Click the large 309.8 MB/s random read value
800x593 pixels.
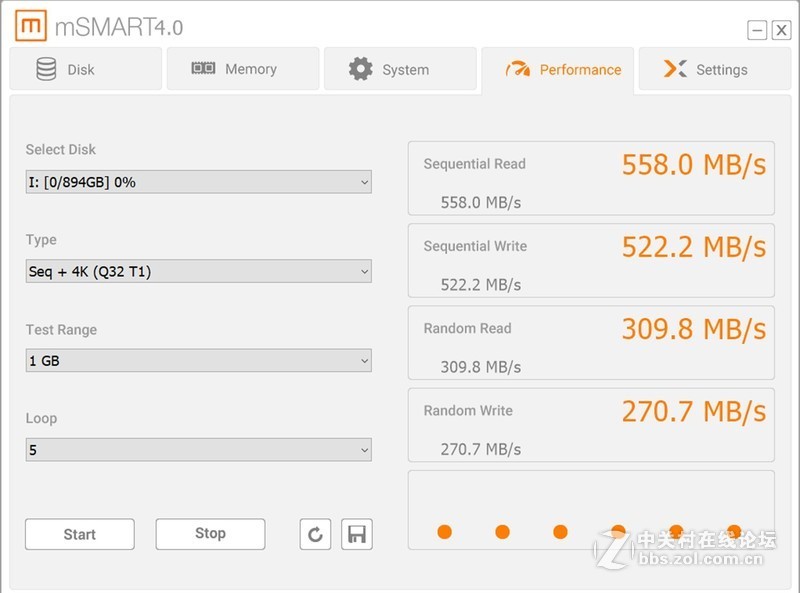[694, 329]
